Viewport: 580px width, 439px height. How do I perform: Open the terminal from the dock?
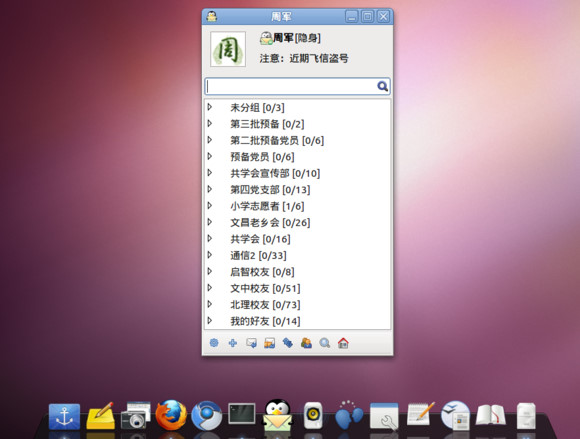pos(242,414)
